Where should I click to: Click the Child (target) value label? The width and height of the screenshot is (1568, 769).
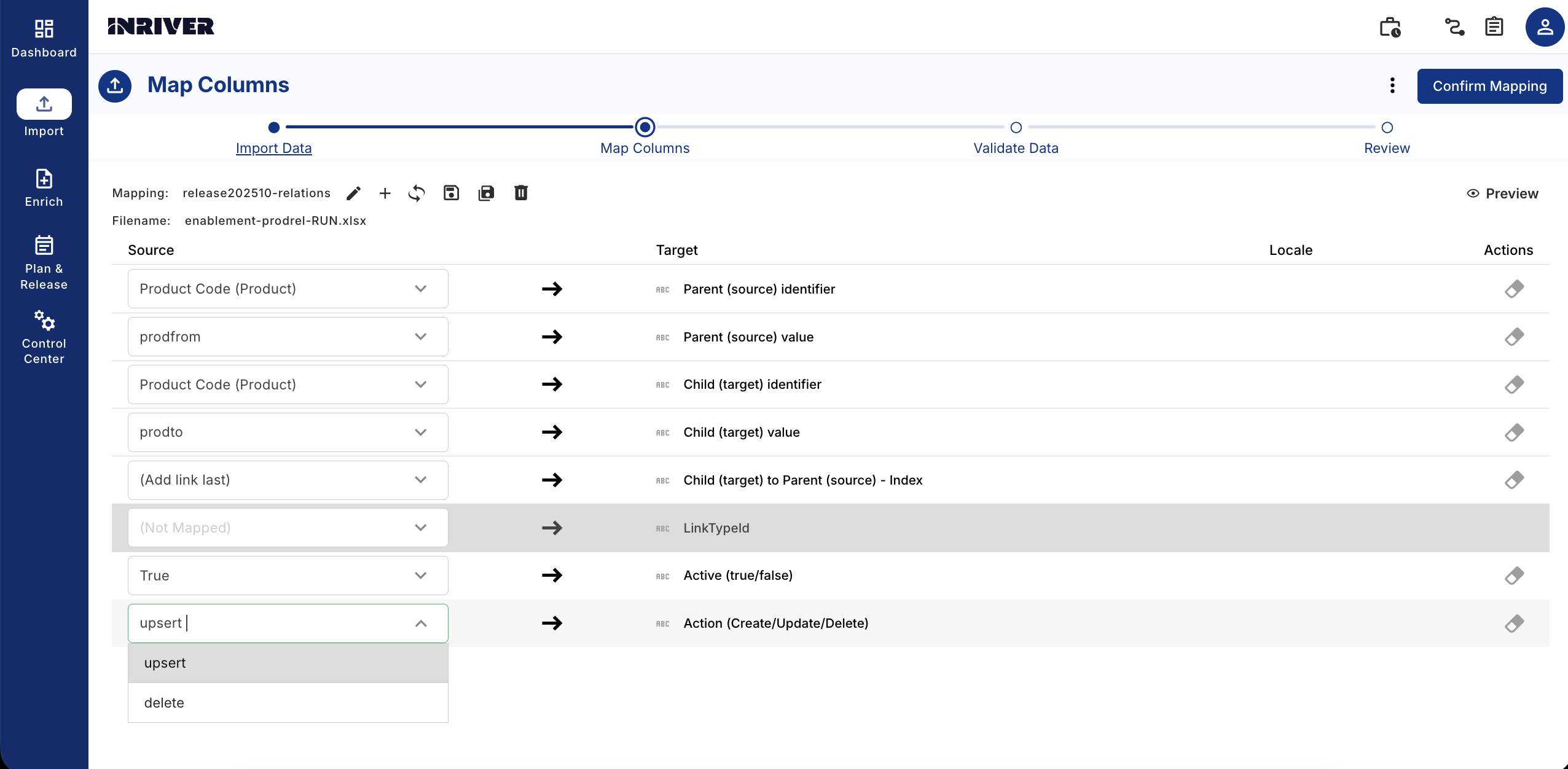[742, 432]
